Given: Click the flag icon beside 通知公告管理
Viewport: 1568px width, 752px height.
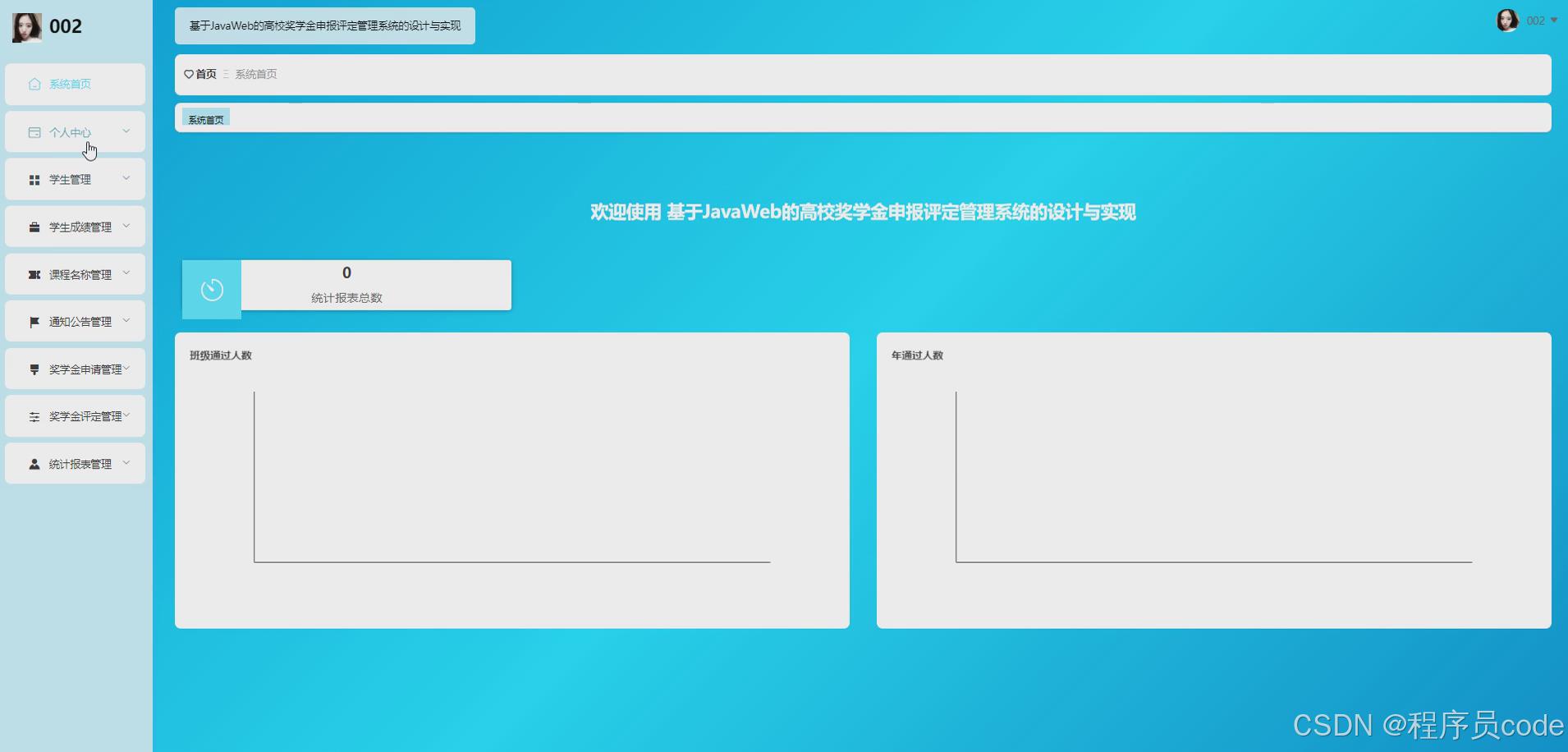Looking at the screenshot, I should pyautogui.click(x=34, y=322).
